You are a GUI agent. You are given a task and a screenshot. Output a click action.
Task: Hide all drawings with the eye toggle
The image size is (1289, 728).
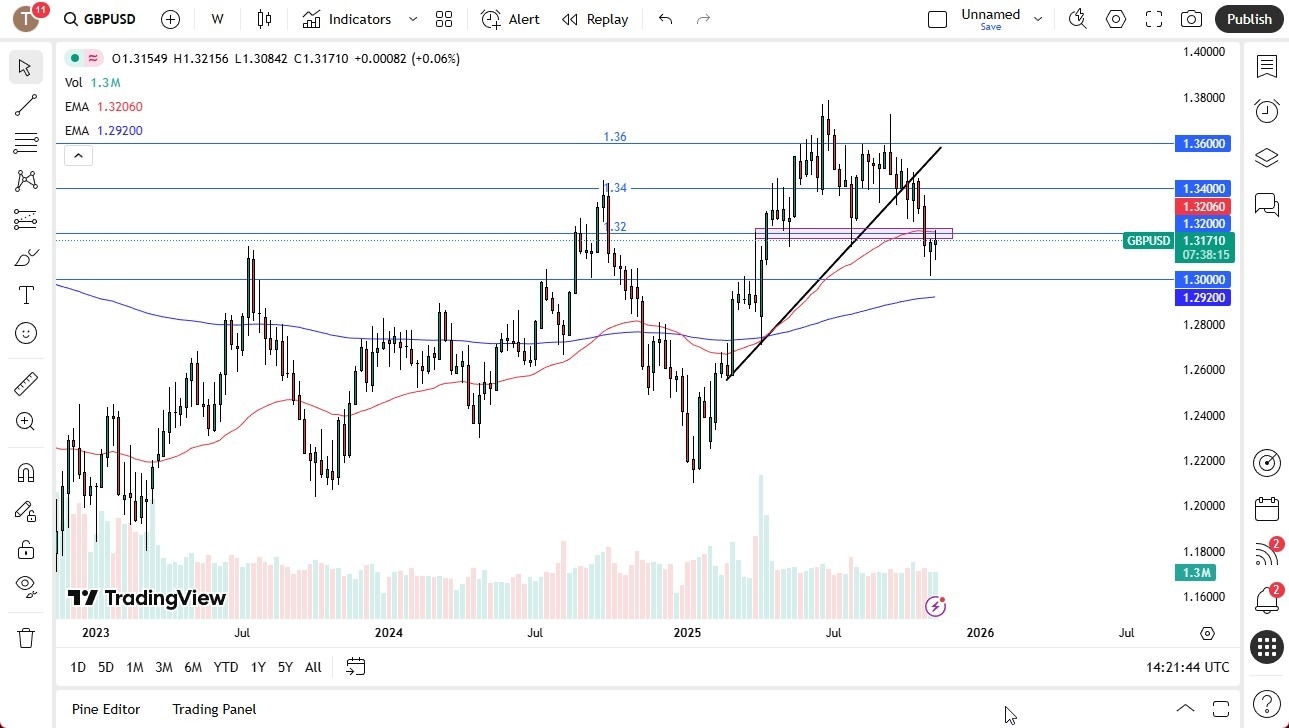click(x=26, y=585)
